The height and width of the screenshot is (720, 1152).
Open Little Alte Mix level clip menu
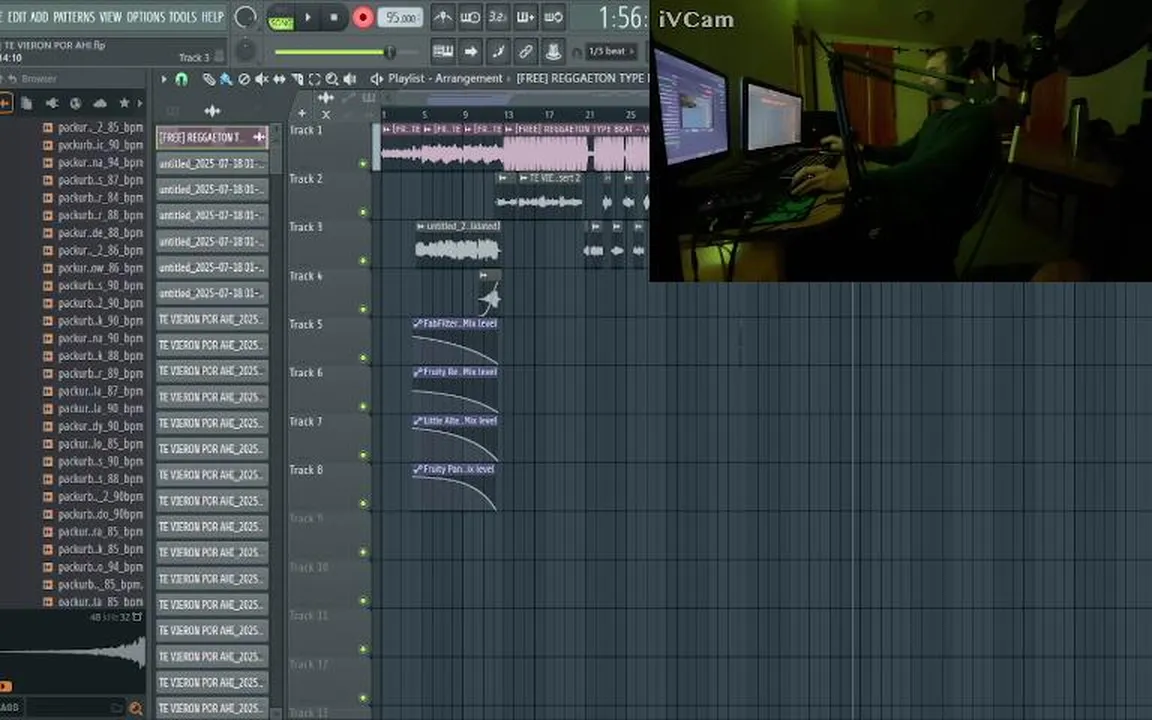pyautogui.click(x=417, y=420)
